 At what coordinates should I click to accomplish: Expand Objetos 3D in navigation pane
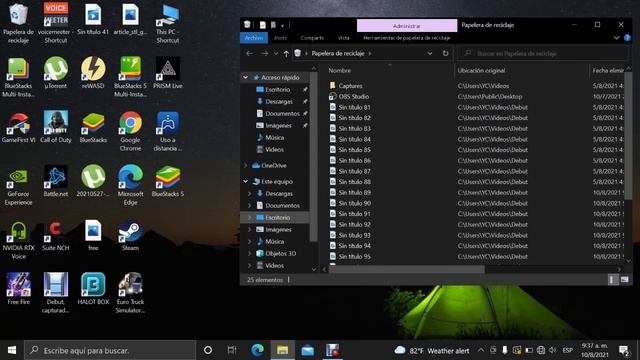point(249,253)
